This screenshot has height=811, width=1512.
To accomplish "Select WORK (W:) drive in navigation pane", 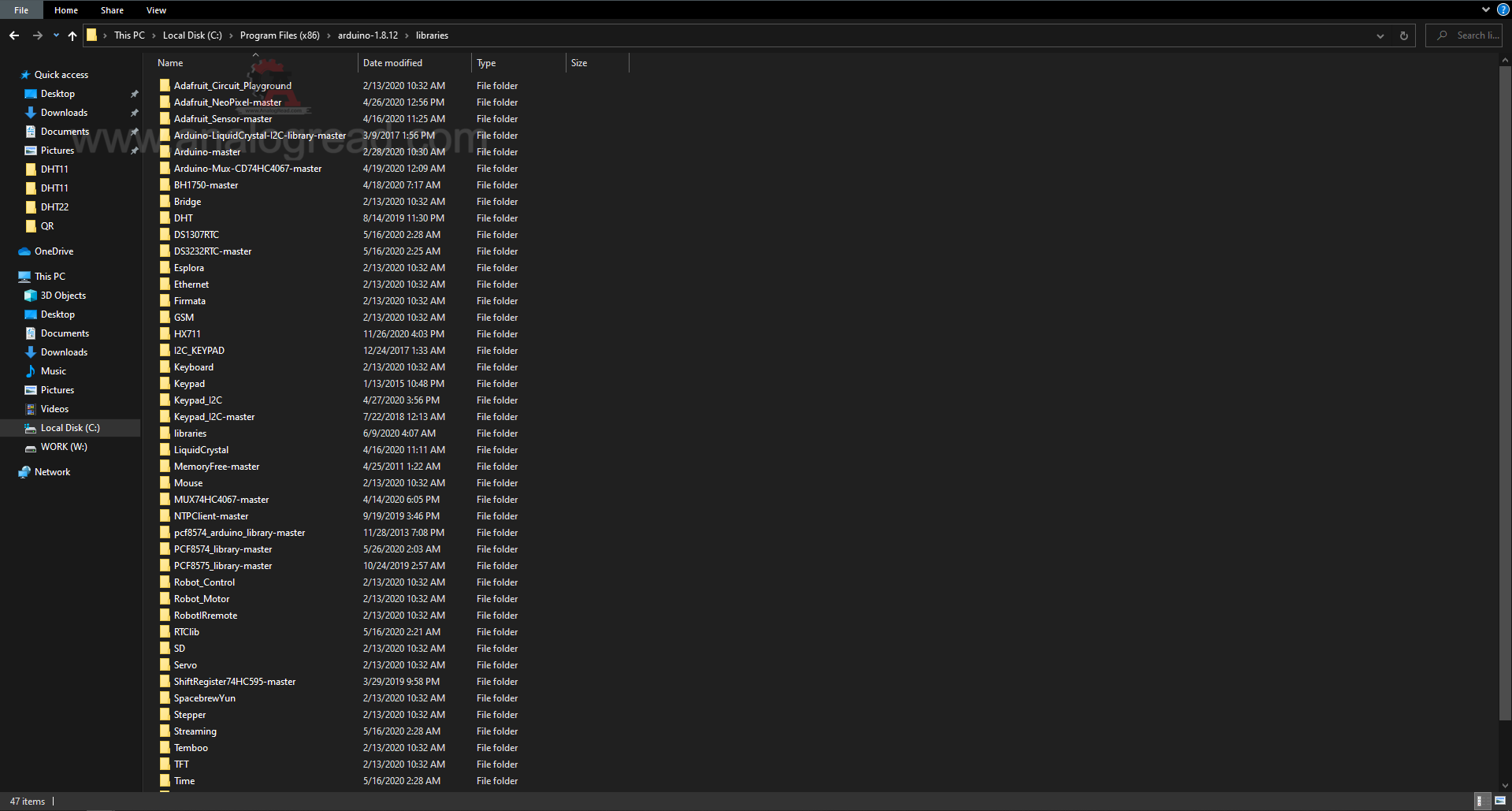I will 64,447.
